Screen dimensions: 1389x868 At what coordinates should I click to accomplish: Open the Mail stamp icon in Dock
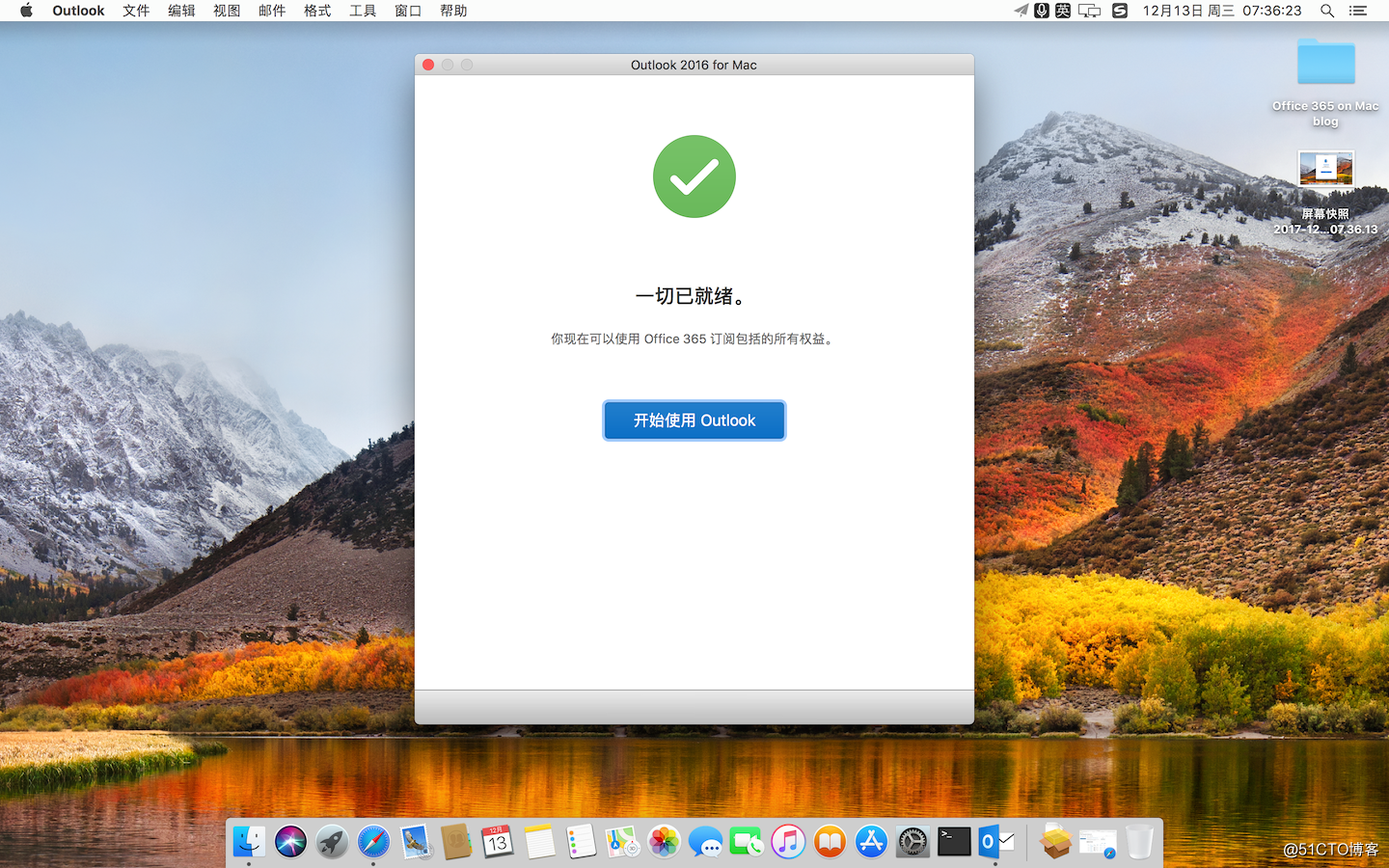click(x=415, y=842)
